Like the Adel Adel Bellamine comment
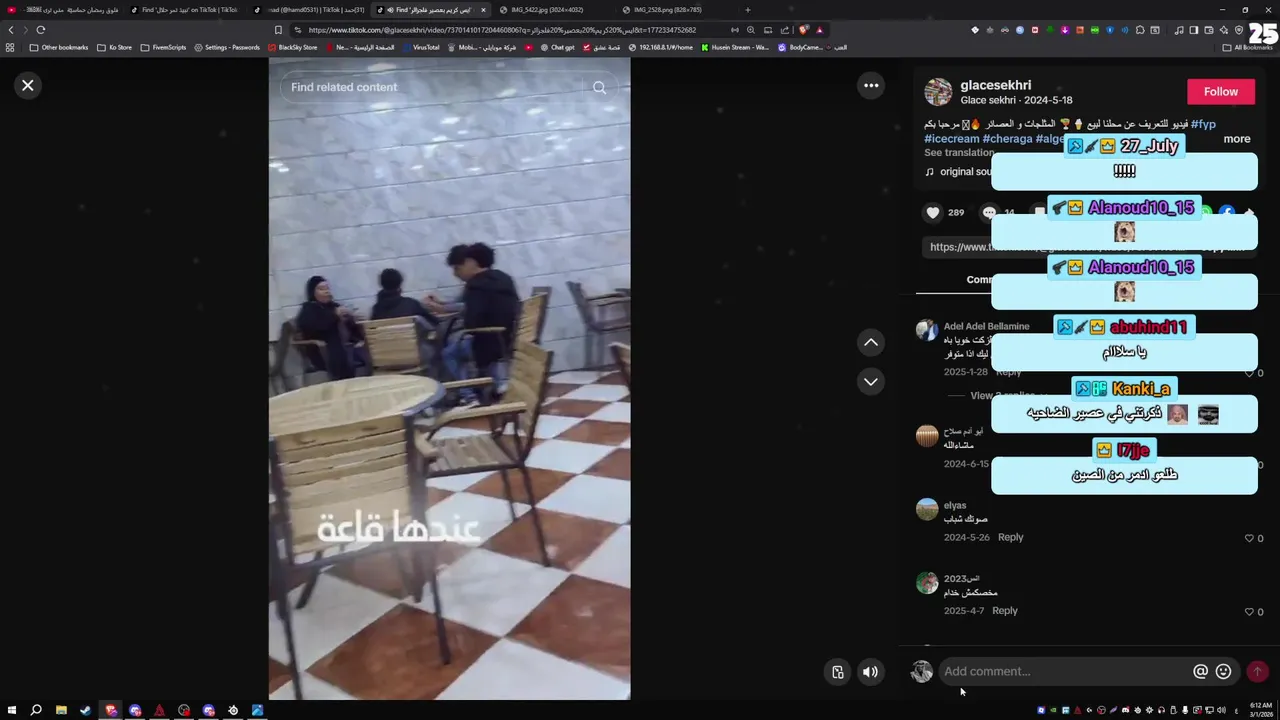This screenshot has height=720, width=1280. (1249, 373)
